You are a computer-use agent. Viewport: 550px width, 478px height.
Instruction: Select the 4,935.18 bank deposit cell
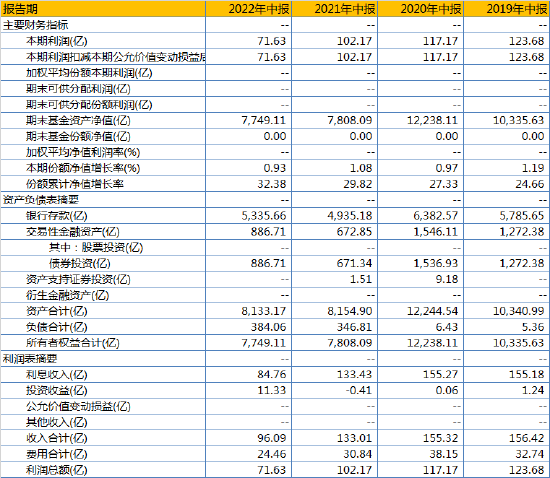click(x=335, y=216)
